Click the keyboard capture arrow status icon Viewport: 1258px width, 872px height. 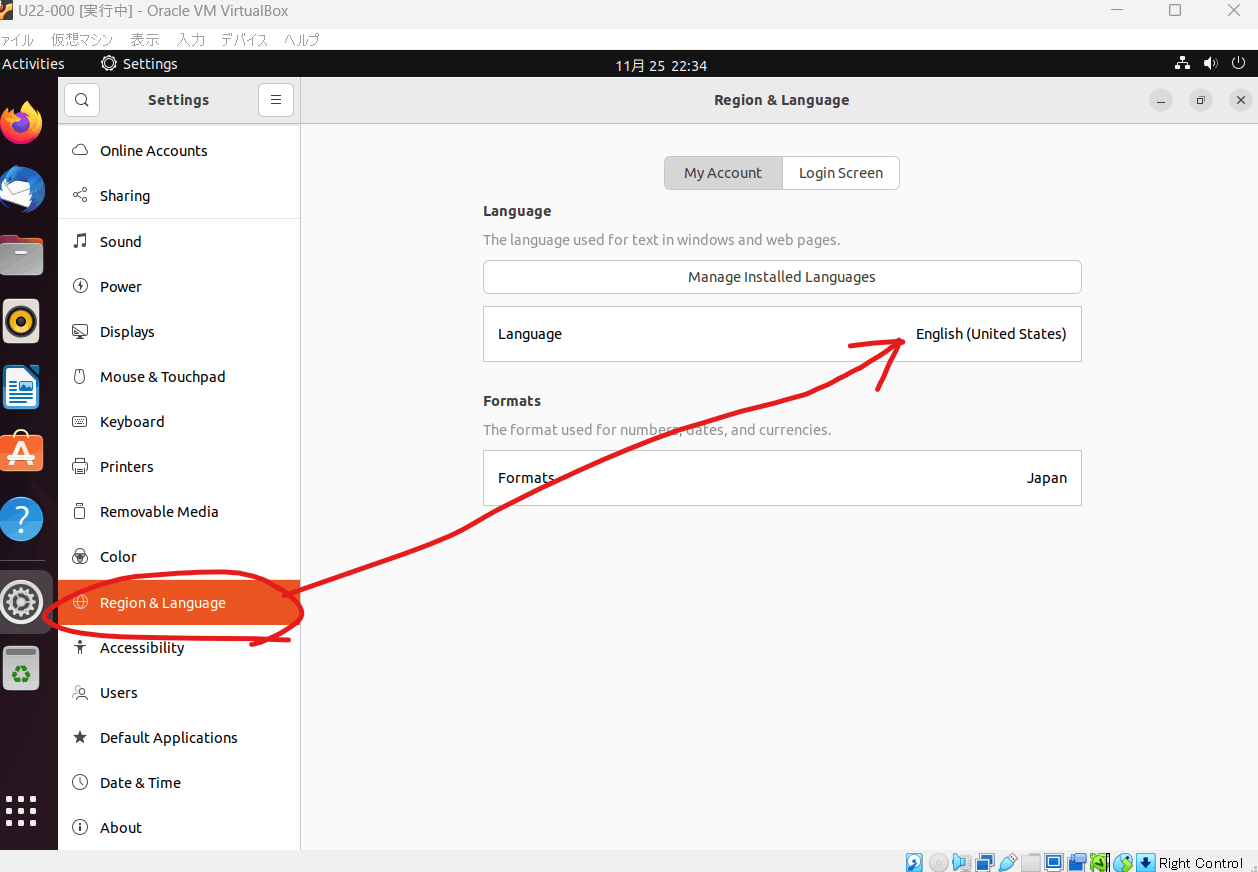1145,862
